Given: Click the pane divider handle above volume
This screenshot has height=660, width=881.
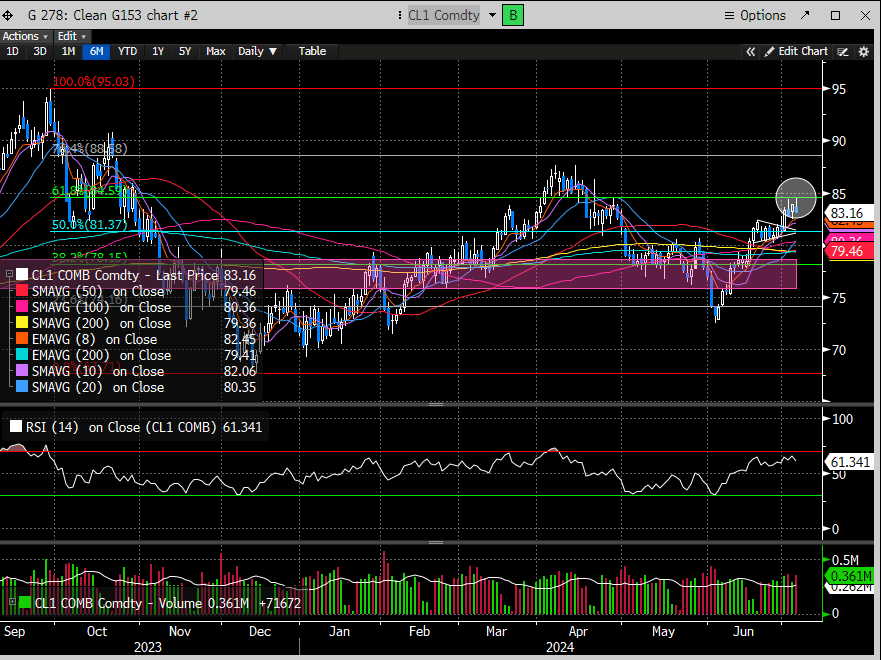Looking at the screenshot, I should [x=436, y=543].
